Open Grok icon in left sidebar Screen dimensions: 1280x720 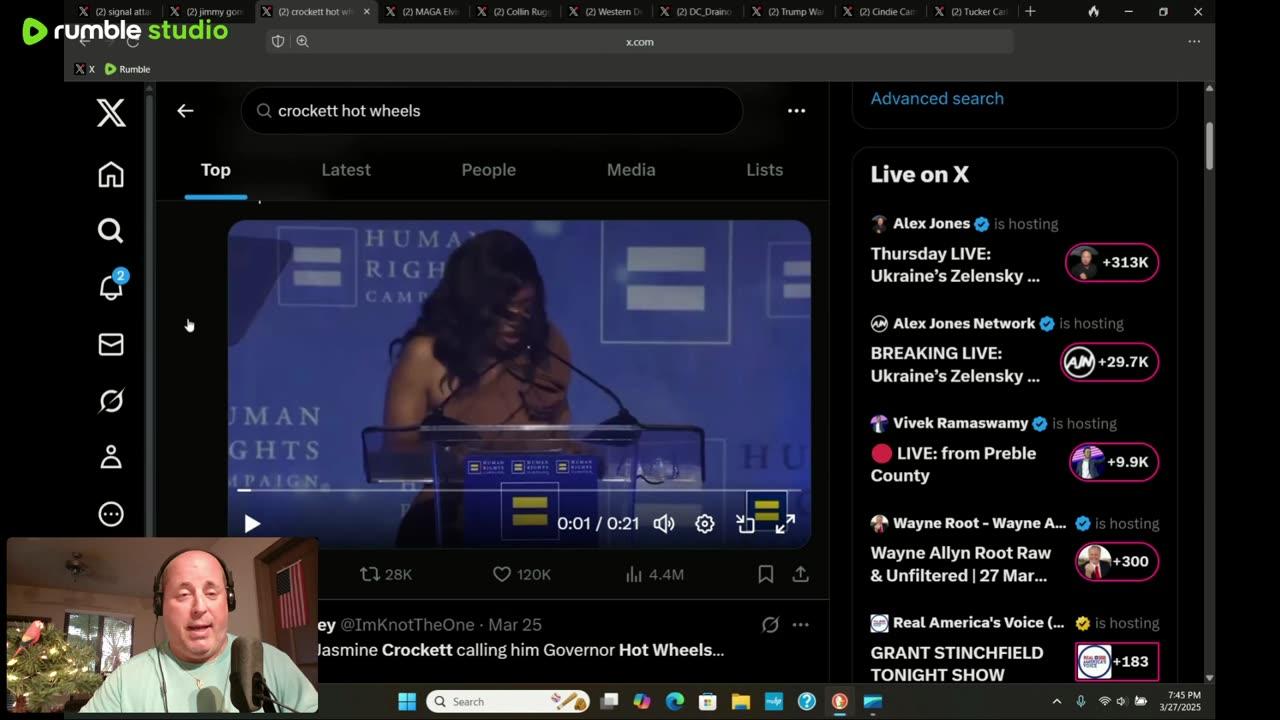pyautogui.click(x=111, y=401)
